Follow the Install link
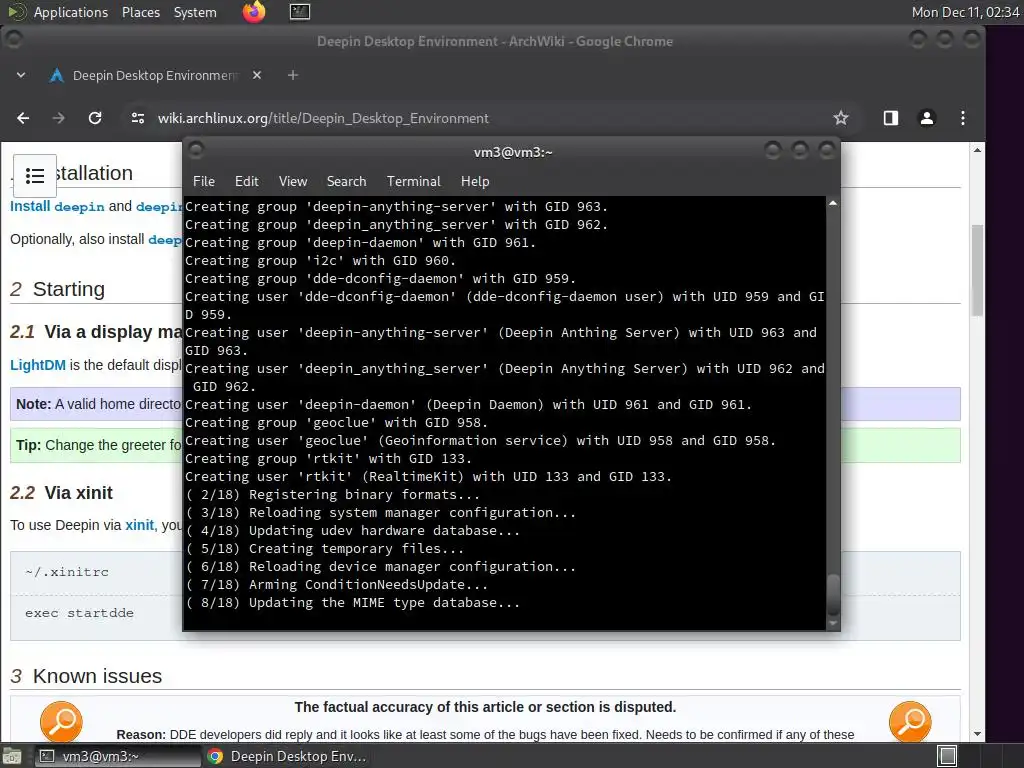This screenshot has height=768, width=1024. pos(30,206)
